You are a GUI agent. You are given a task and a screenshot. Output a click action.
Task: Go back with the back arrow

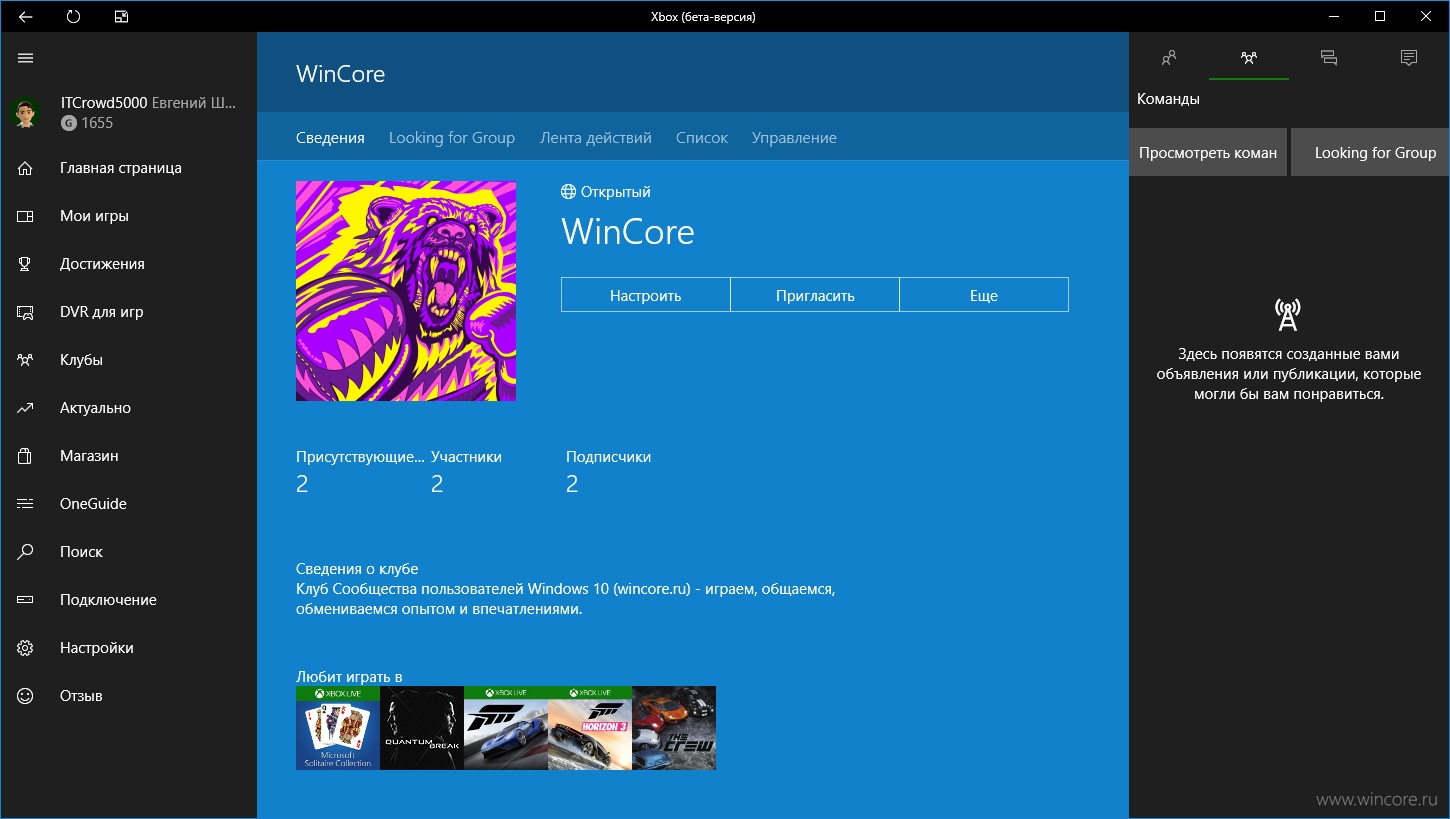pyautogui.click(x=26, y=16)
